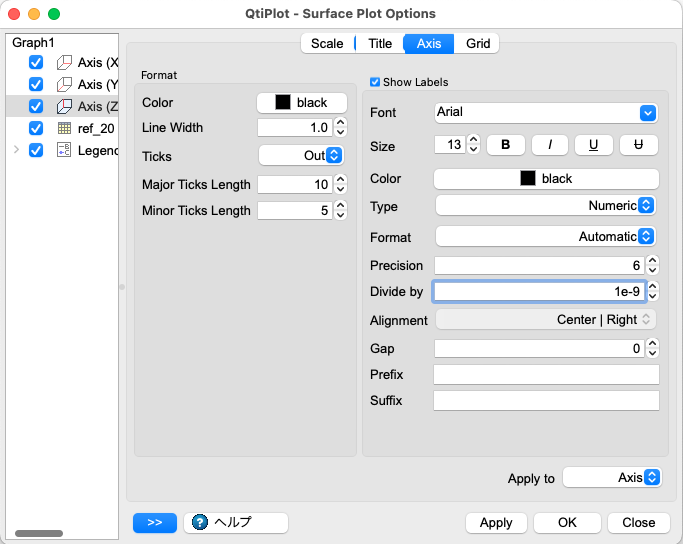Viewport: 683px width, 544px height.
Task: Click the blue help question-mark icon
Action: (200, 522)
